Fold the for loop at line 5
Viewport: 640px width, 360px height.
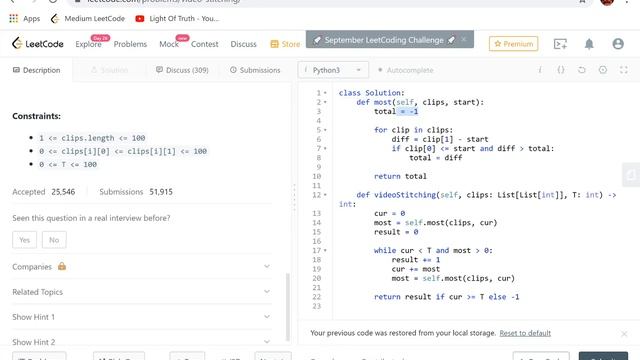coord(325,130)
